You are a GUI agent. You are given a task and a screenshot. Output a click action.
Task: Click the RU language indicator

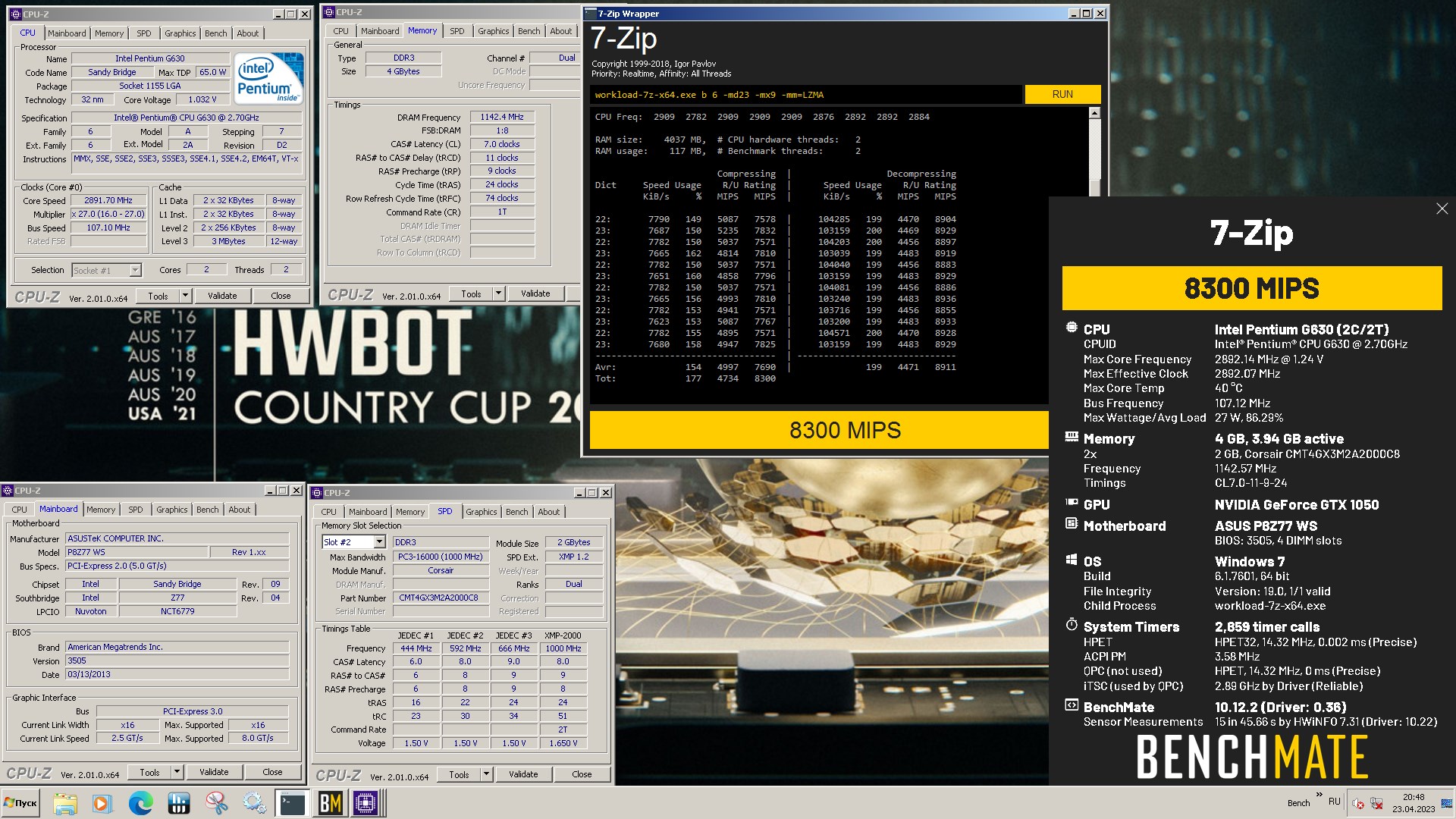point(1335,802)
